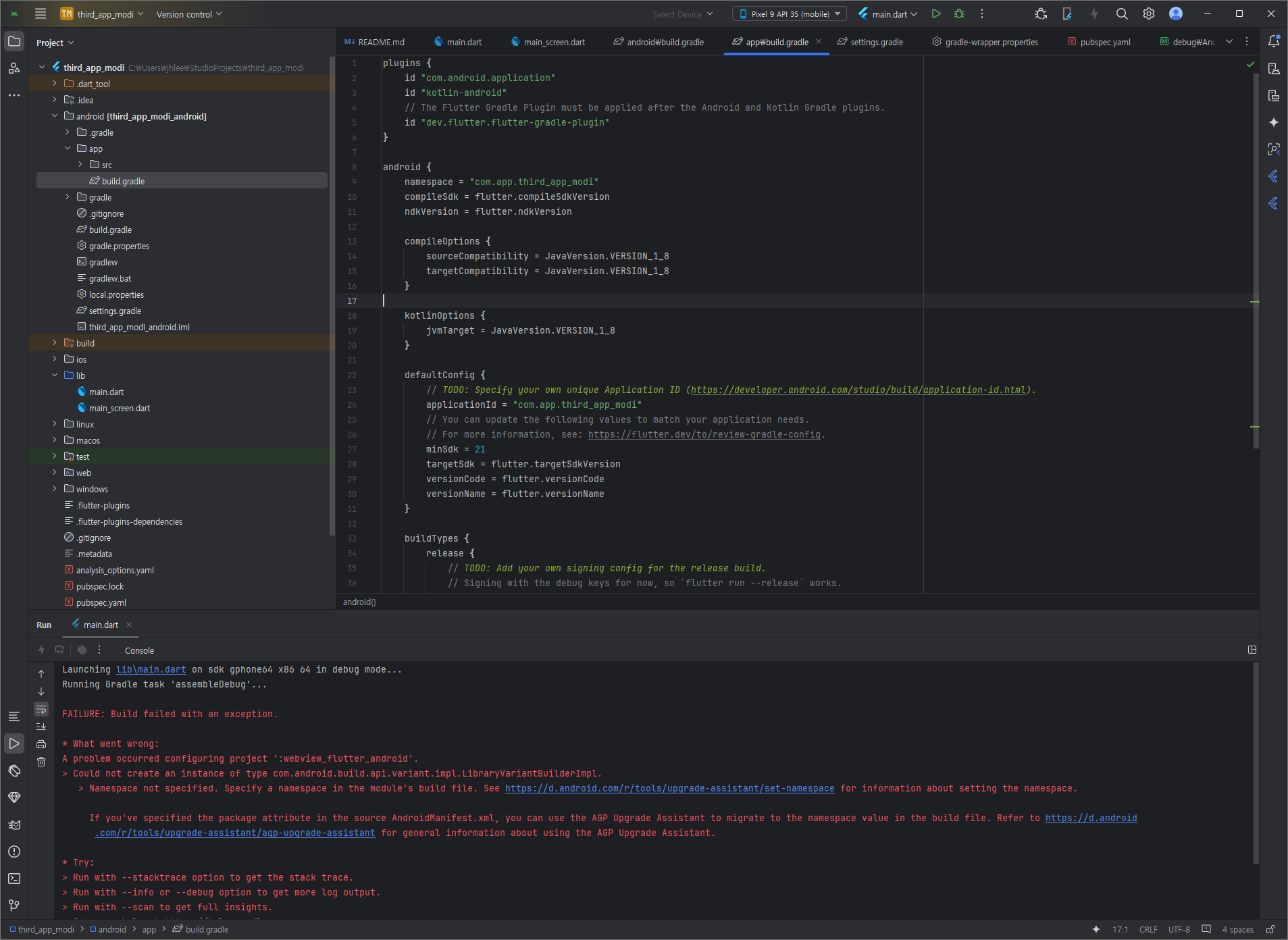Screen dimensions: 1288x940
Task: Click the Scroll to End console icon
Action: 41,727
